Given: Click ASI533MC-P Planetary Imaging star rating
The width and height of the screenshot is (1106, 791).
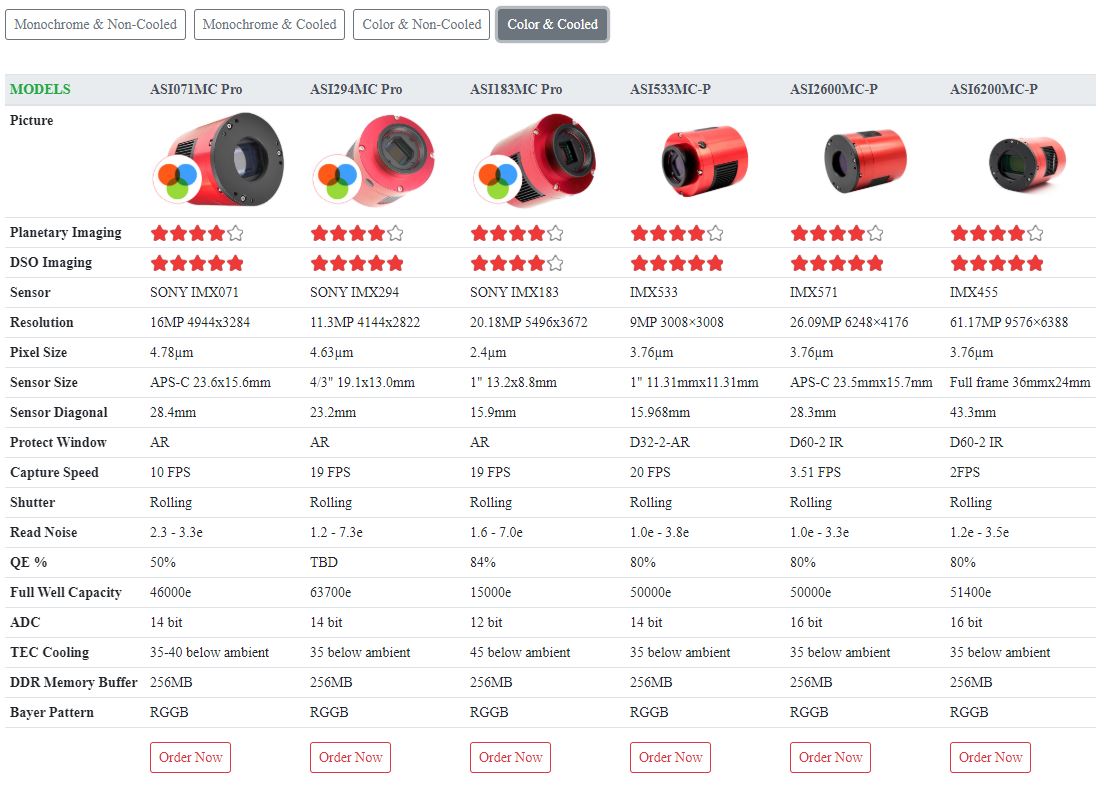Looking at the screenshot, I should point(677,233).
